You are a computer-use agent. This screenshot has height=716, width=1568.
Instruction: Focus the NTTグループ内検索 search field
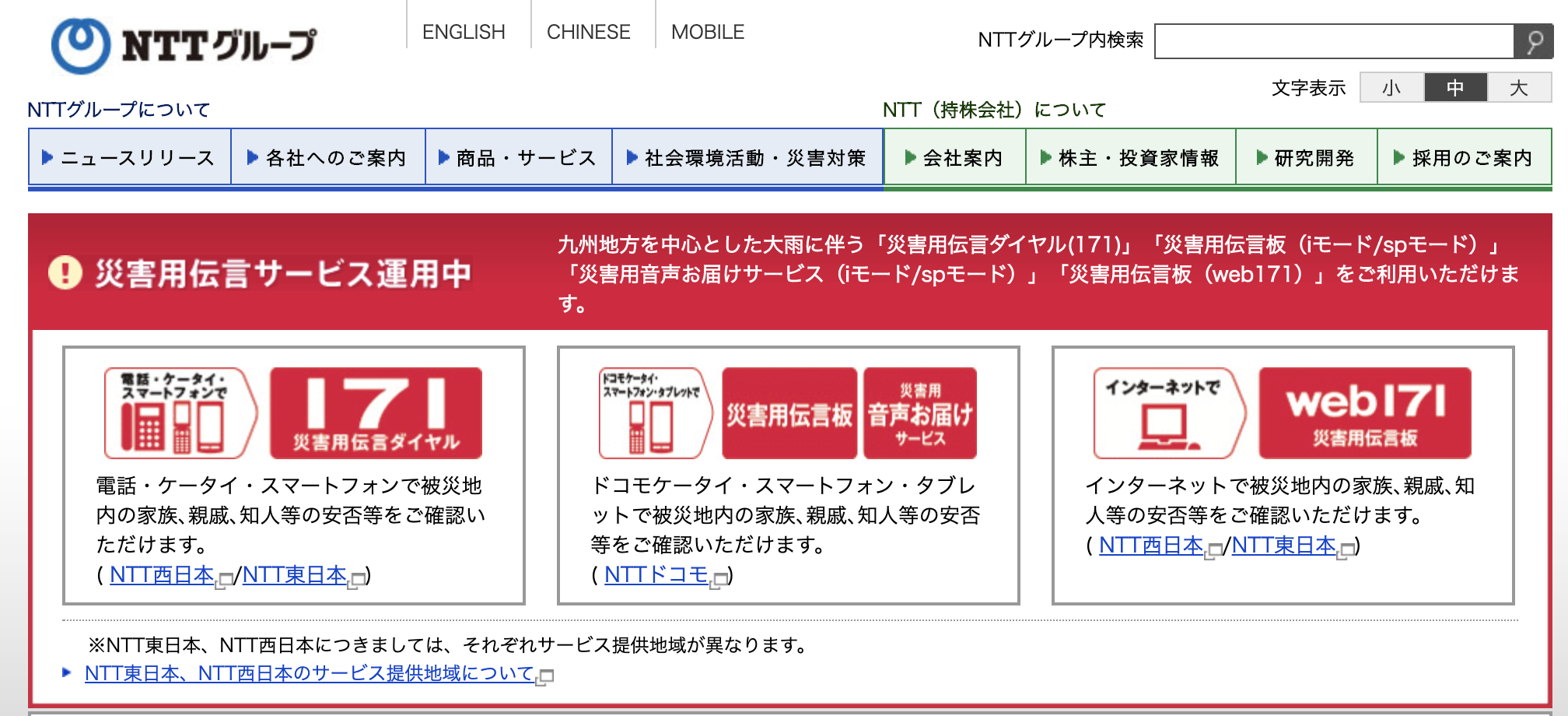[x=1334, y=41]
